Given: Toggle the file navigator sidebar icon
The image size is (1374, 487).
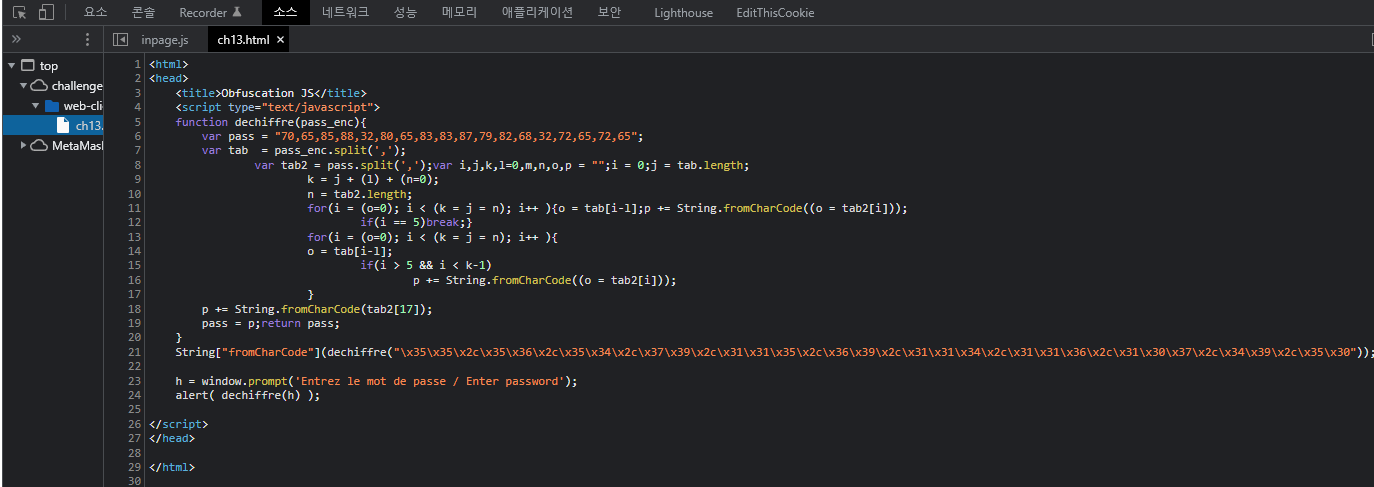Looking at the screenshot, I should [x=121, y=39].
